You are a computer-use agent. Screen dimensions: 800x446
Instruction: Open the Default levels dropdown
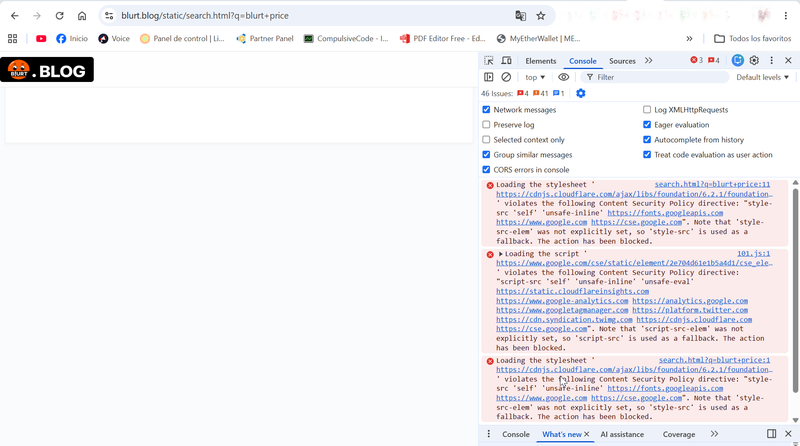coord(762,77)
